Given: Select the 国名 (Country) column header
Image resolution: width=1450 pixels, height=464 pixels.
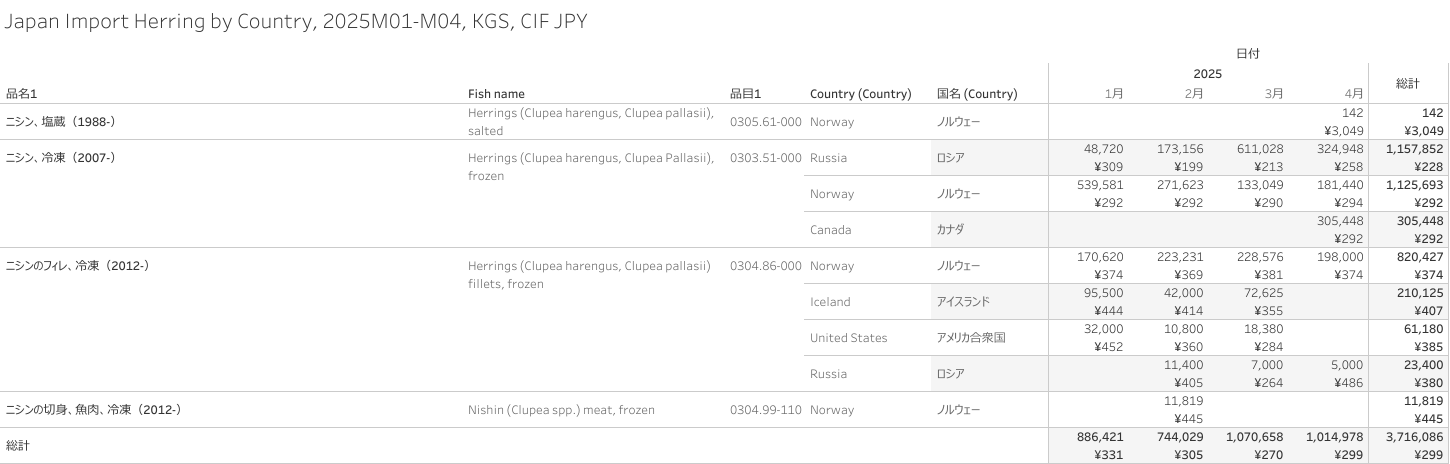Looking at the screenshot, I should pos(977,94).
